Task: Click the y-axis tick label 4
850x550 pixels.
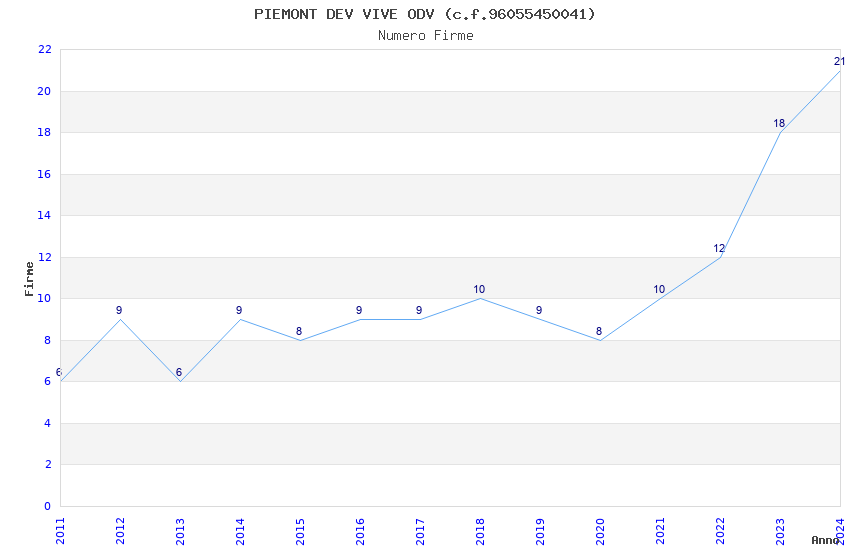Action: [48, 423]
